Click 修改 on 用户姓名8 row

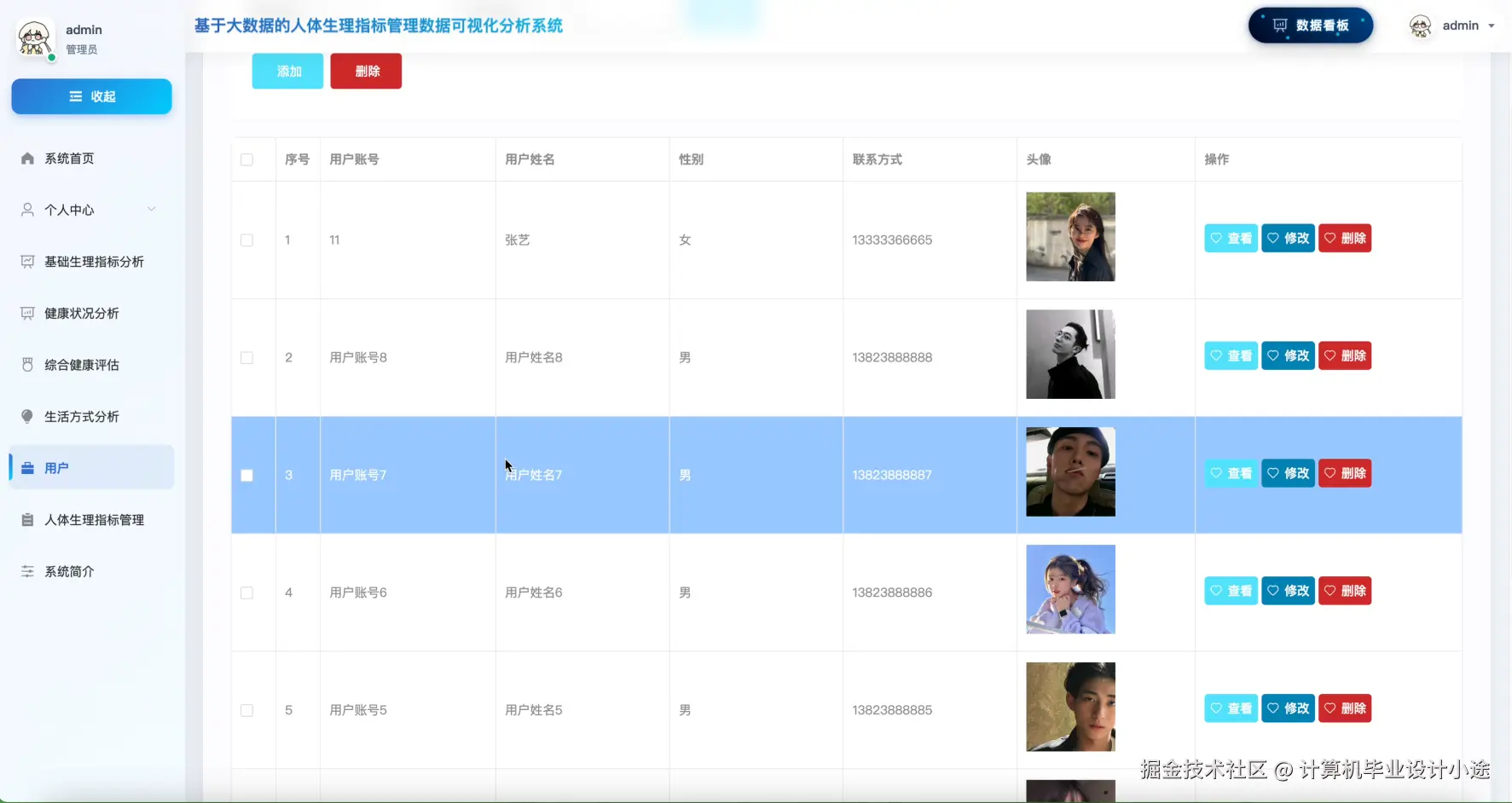tap(1288, 355)
